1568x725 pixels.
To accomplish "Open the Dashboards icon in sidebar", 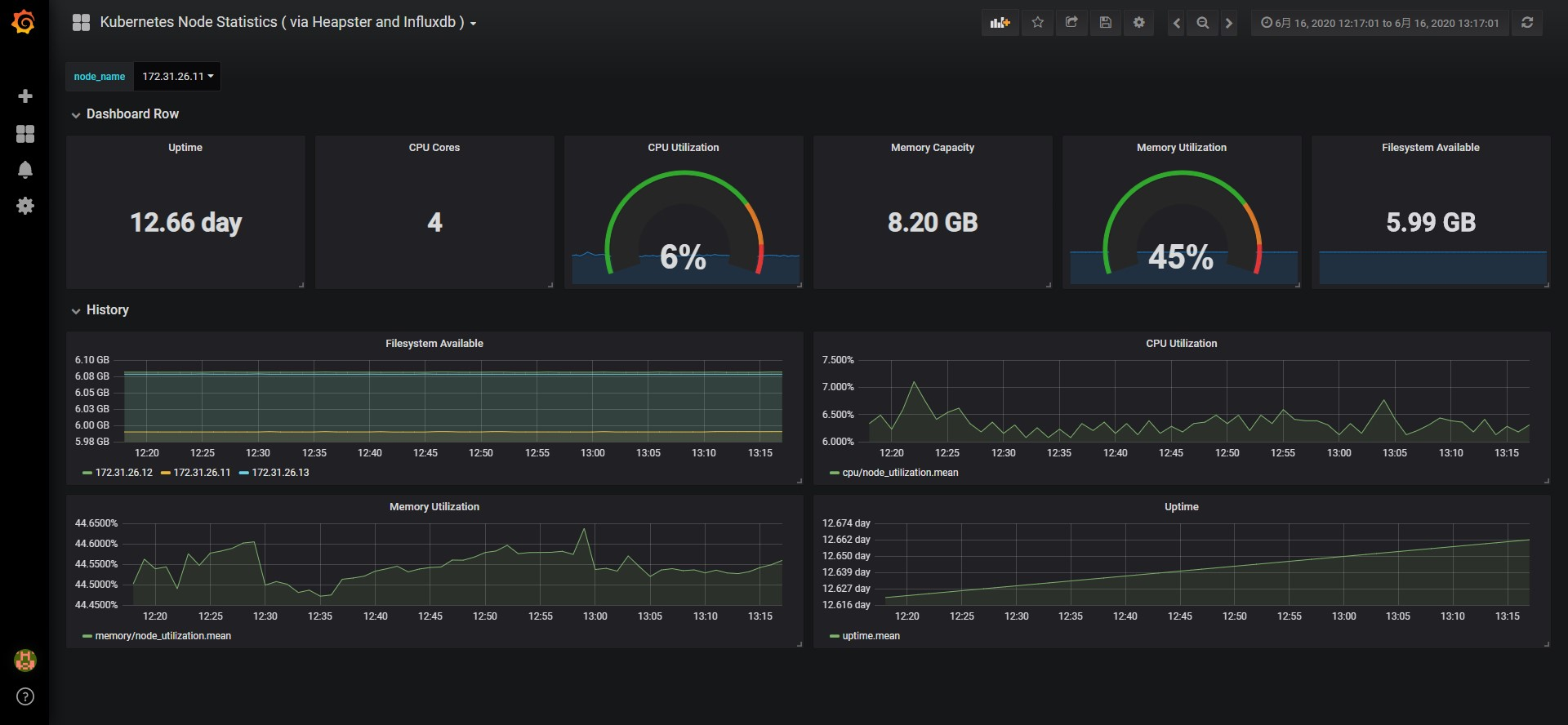I will pos(25,134).
